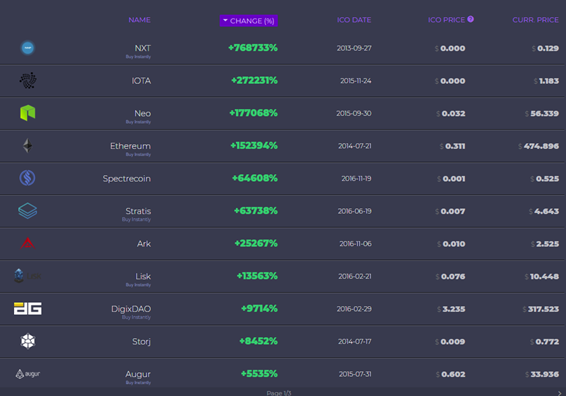Click the Stratis layered logo icon

[28, 211]
